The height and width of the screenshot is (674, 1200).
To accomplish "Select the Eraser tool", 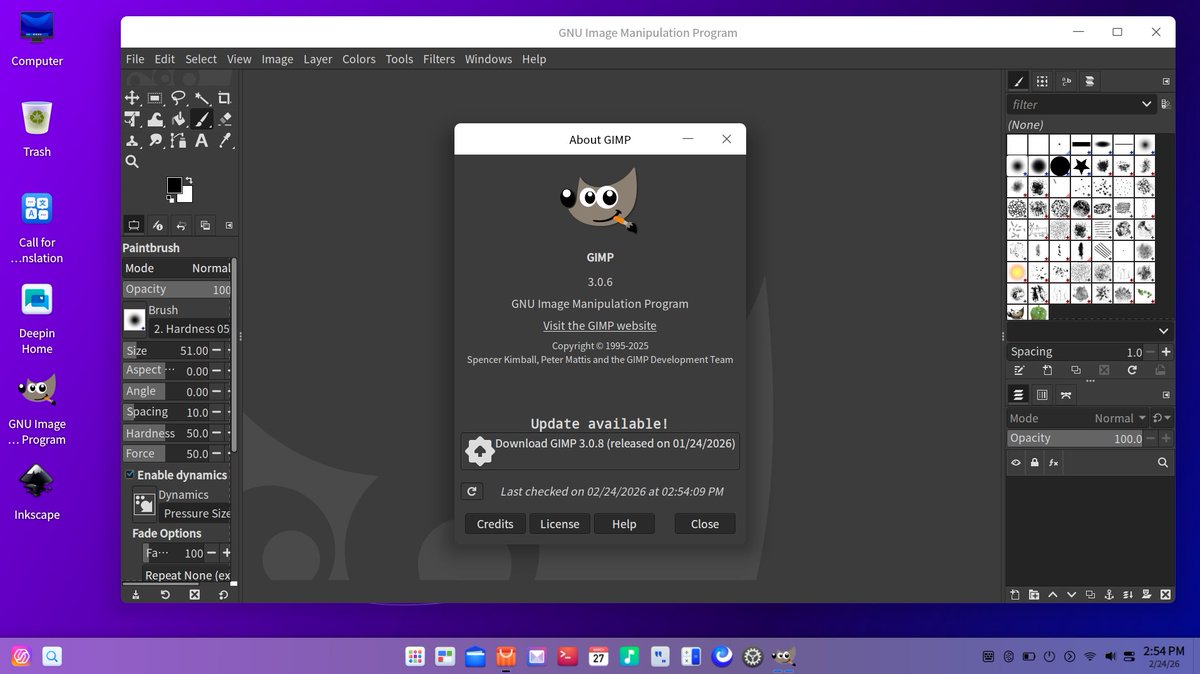I will [x=224, y=119].
